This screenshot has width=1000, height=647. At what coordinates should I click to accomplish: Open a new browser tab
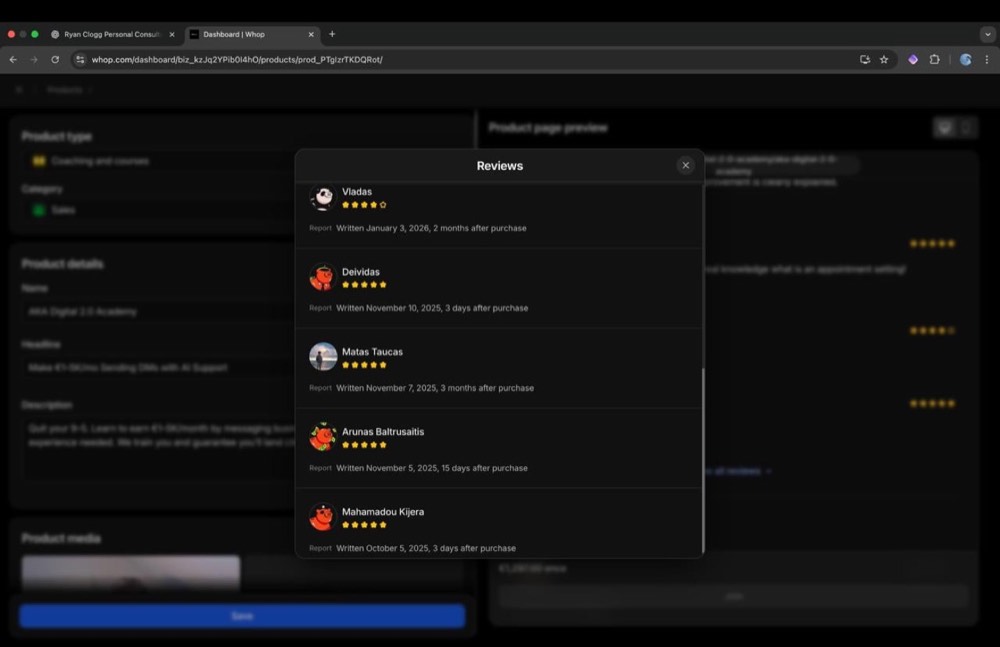point(332,34)
